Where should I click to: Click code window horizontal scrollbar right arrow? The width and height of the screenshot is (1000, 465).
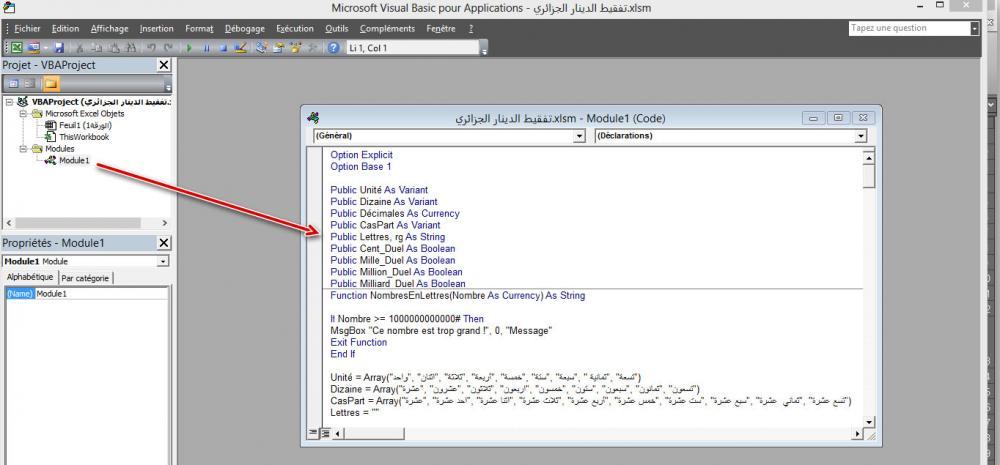point(857,433)
